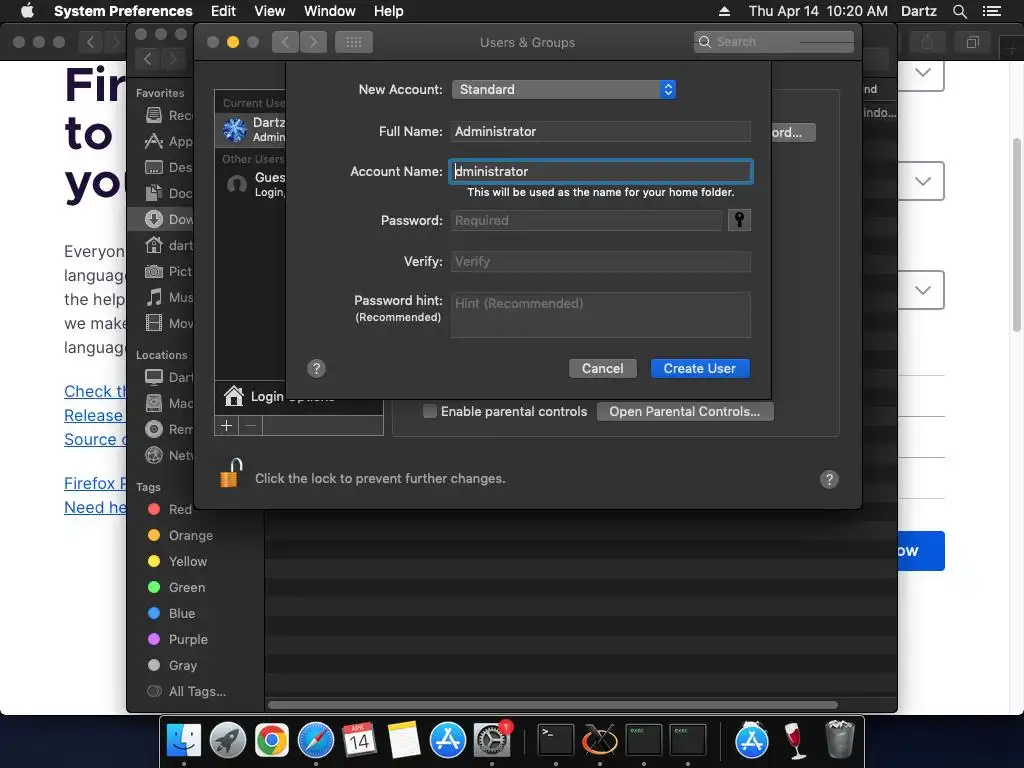Open Spotlight search in the menu bar
The width and height of the screenshot is (1024, 768).
pyautogui.click(x=959, y=11)
